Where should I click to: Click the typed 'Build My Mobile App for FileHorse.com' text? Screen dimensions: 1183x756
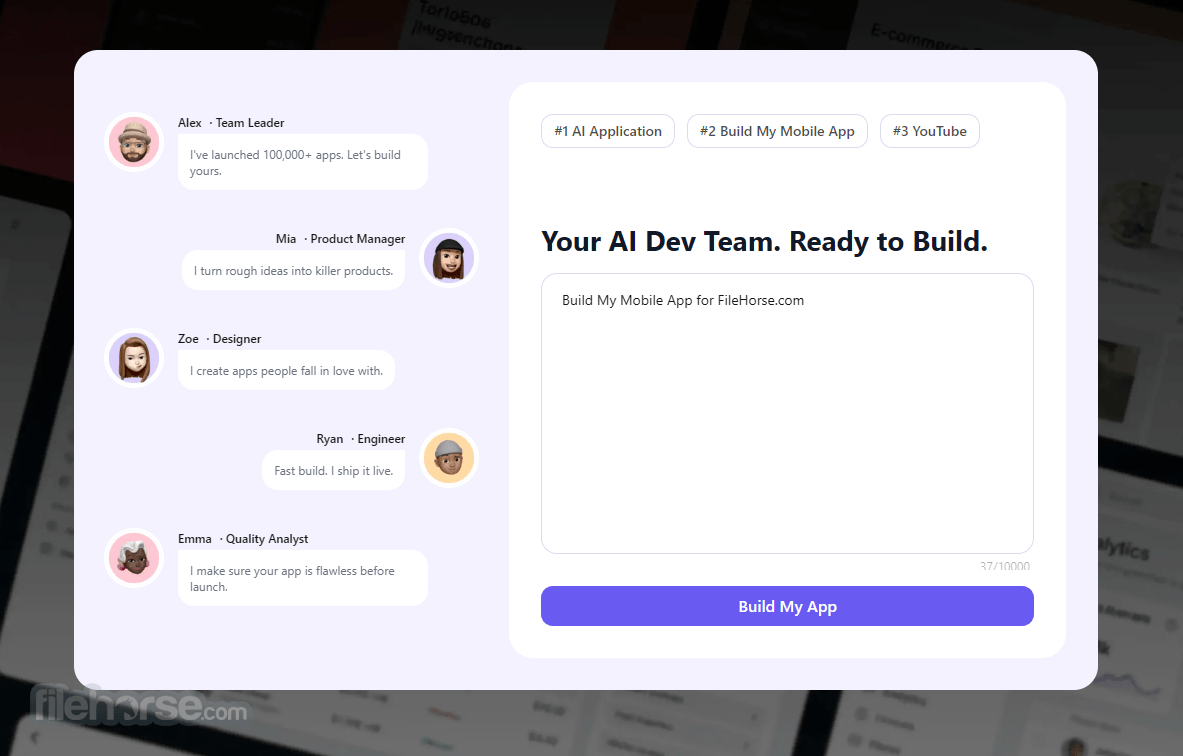pyautogui.click(x=683, y=300)
